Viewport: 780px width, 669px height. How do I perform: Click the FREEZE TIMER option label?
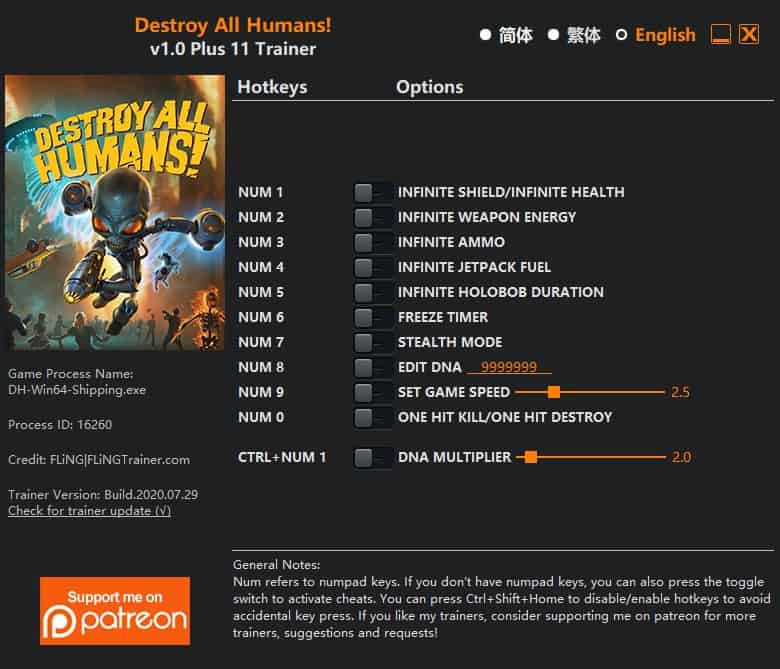[x=443, y=317]
